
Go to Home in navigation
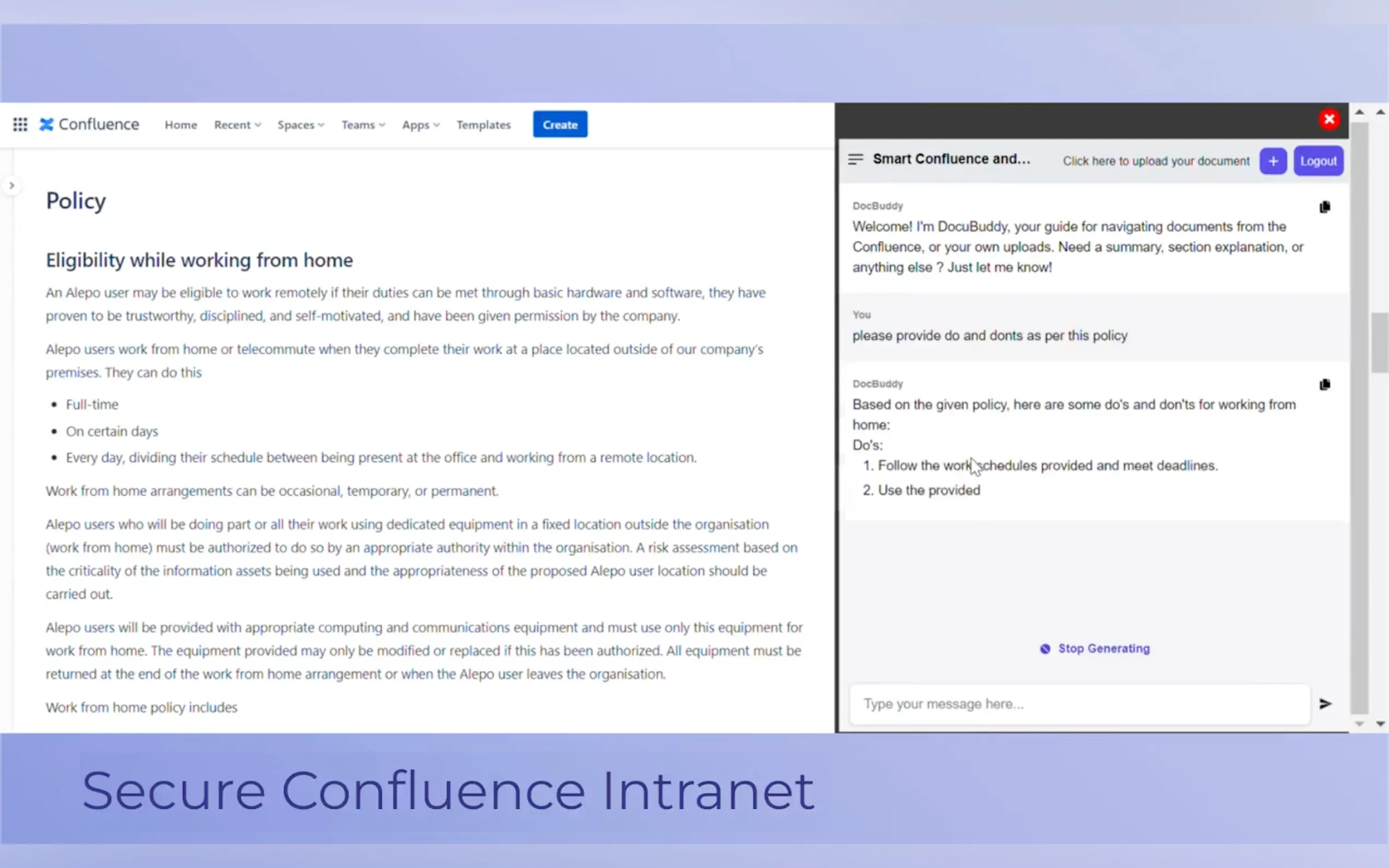click(x=180, y=125)
